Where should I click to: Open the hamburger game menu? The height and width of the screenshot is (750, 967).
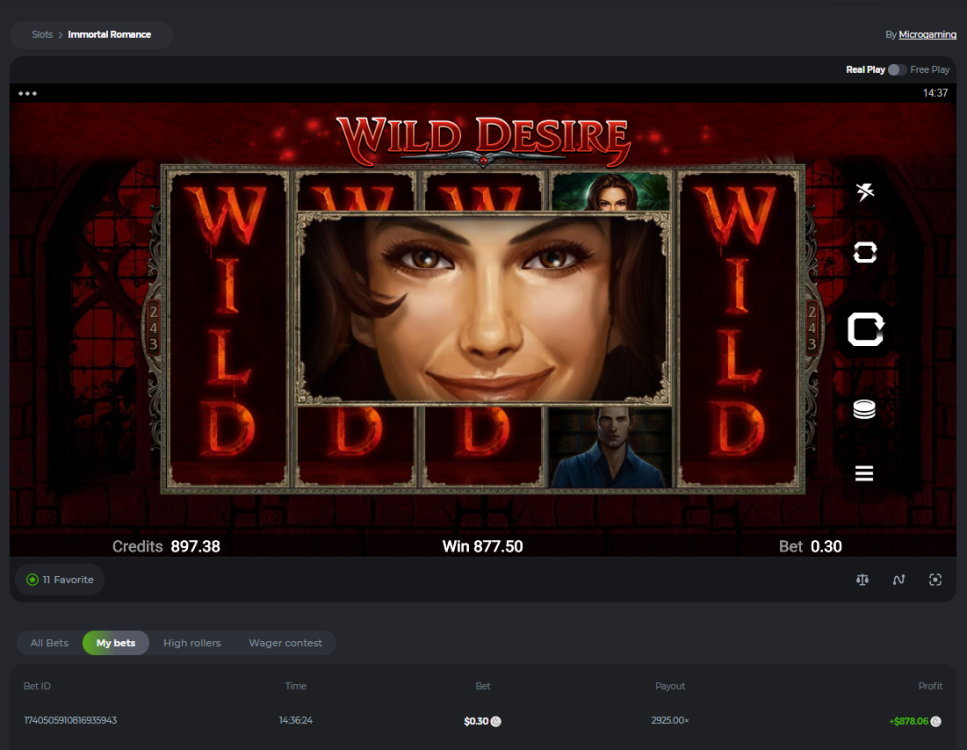865,473
